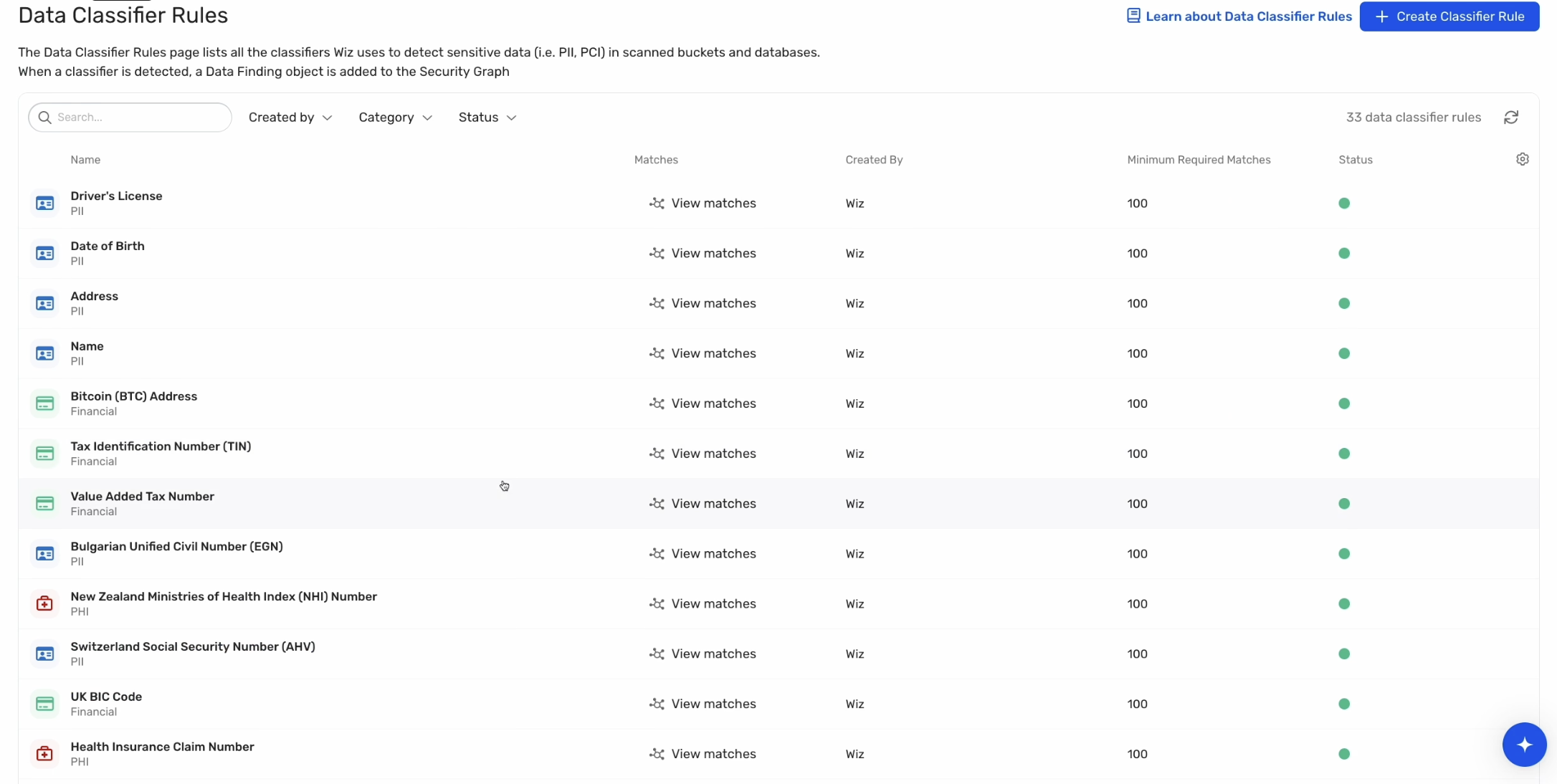Open the Driver's License rule name

[116, 196]
